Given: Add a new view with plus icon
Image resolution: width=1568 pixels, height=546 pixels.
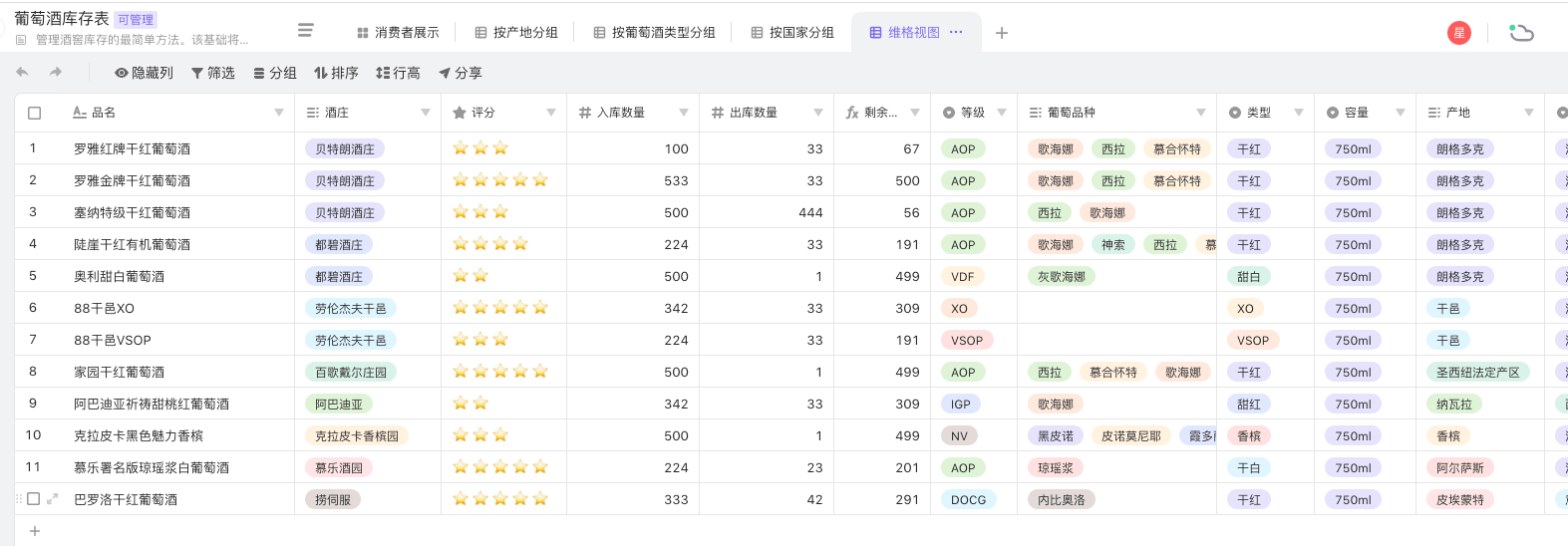Looking at the screenshot, I should [x=1002, y=33].
